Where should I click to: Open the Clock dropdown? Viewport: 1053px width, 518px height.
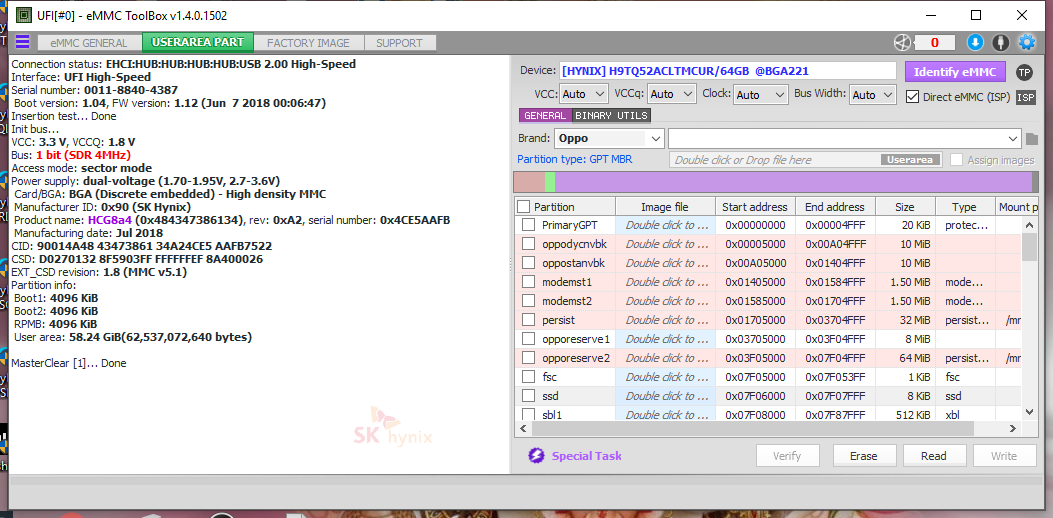(760, 95)
